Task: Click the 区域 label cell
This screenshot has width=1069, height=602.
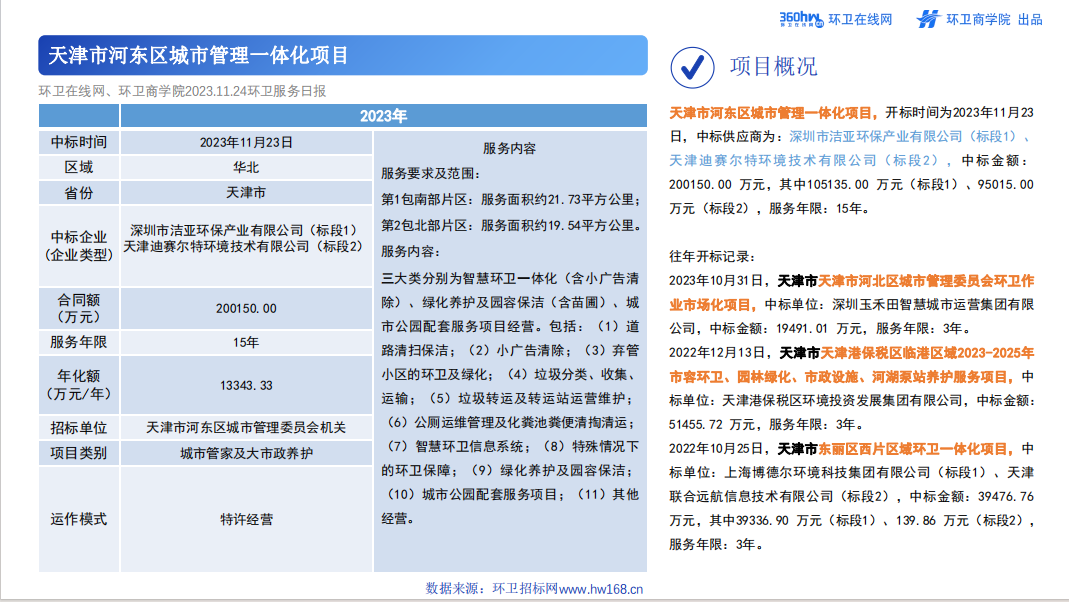Action: pos(79,168)
